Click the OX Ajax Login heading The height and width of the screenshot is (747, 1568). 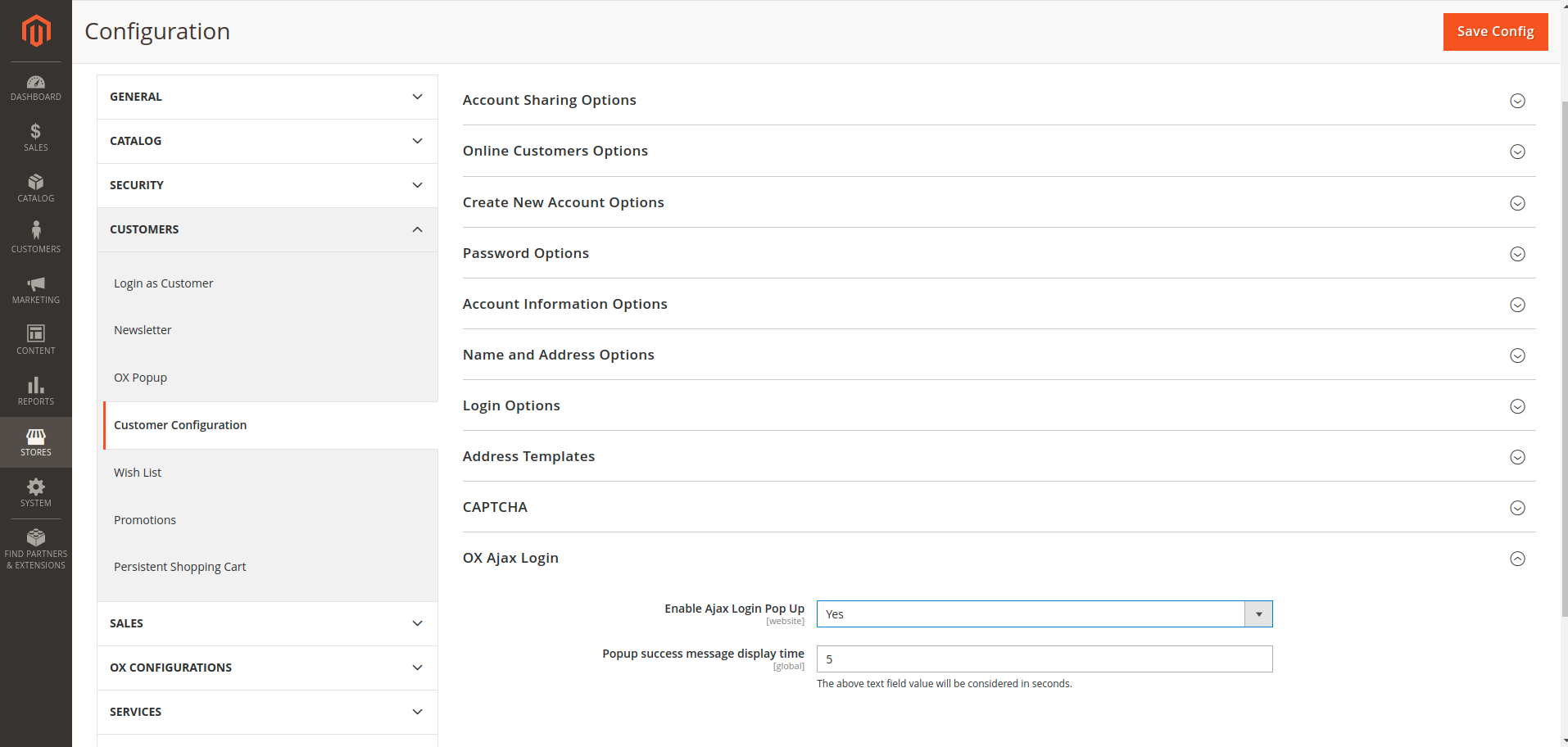[x=510, y=558]
